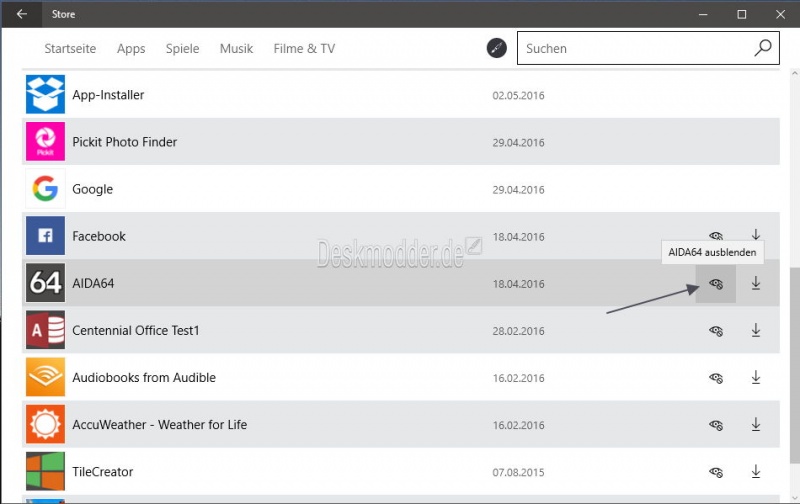Select the Facebook name text

click(98, 236)
